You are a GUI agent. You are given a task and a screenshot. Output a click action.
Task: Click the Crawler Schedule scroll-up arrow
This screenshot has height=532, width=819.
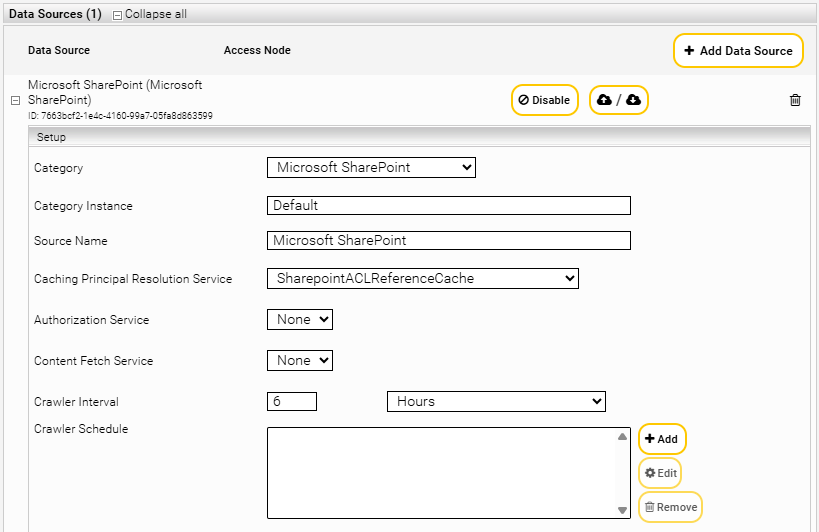tap(623, 437)
